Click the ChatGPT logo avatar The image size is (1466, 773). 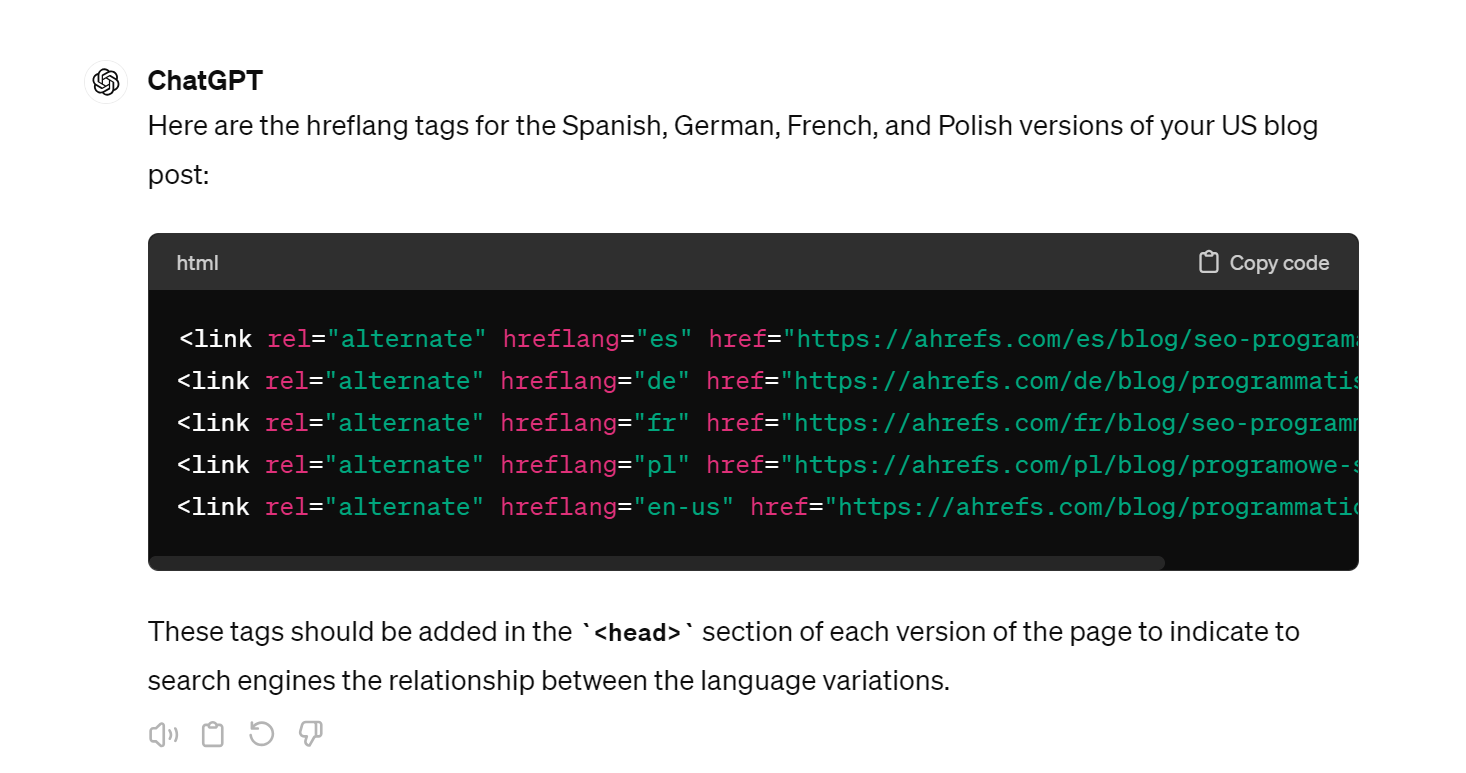[x=106, y=82]
